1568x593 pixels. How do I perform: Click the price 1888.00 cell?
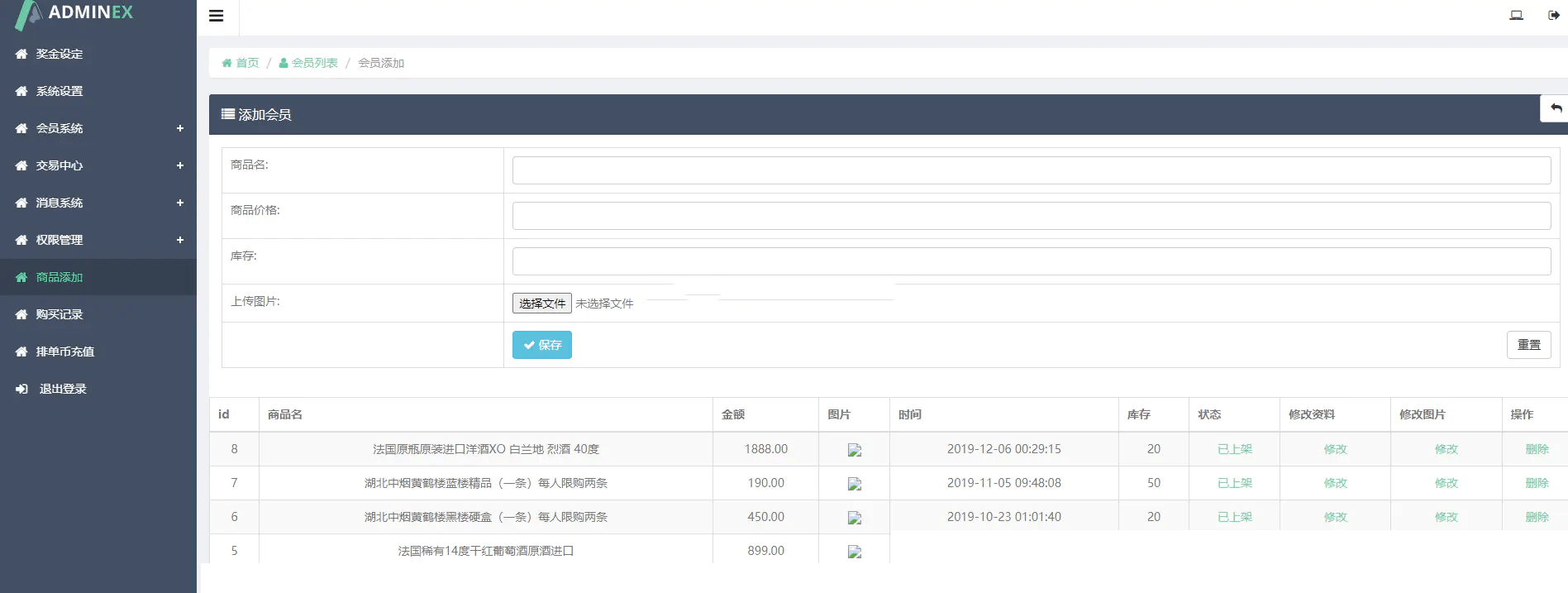(x=766, y=449)
